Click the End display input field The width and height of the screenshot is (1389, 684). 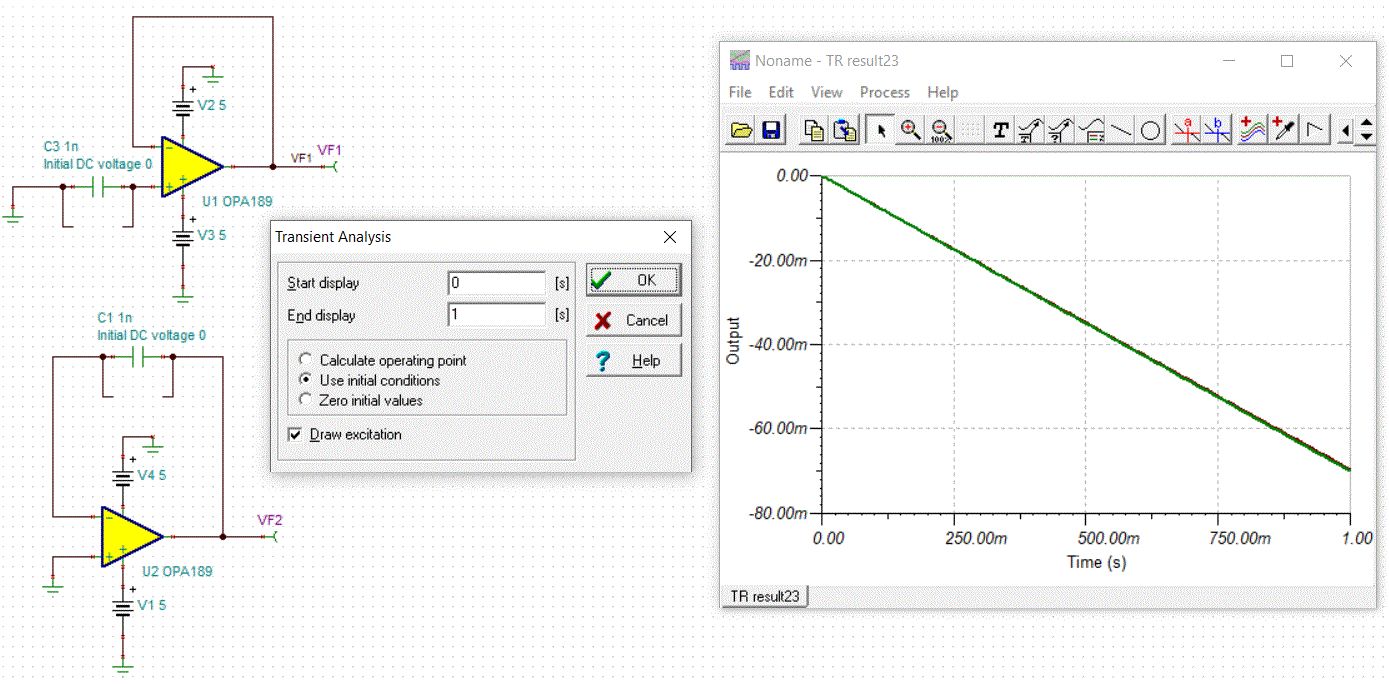(497, 315)
